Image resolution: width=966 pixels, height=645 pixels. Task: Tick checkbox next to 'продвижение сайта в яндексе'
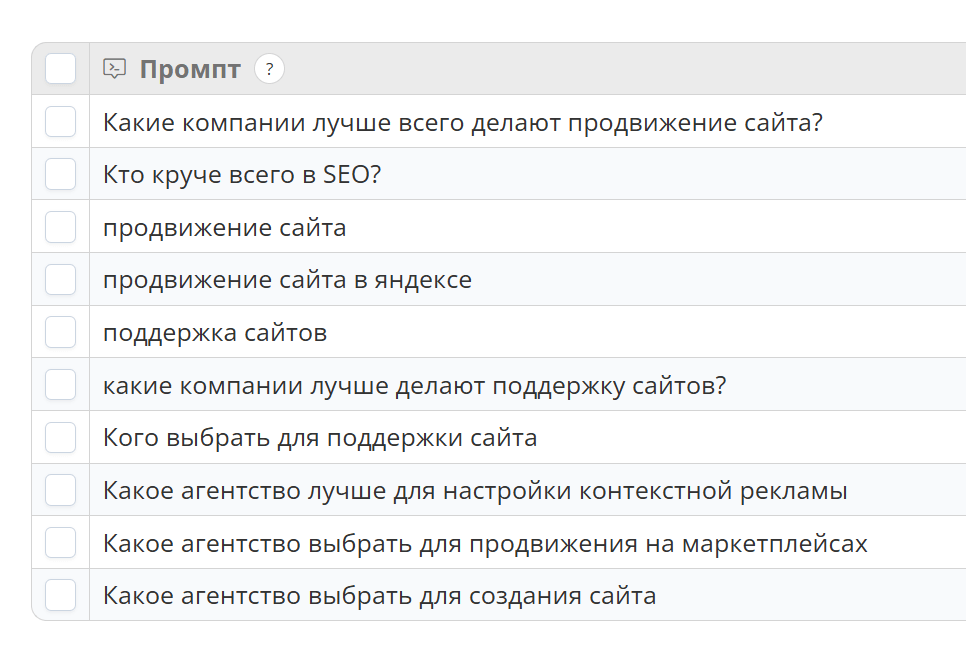pyautogui.click(x=60, y=280)
